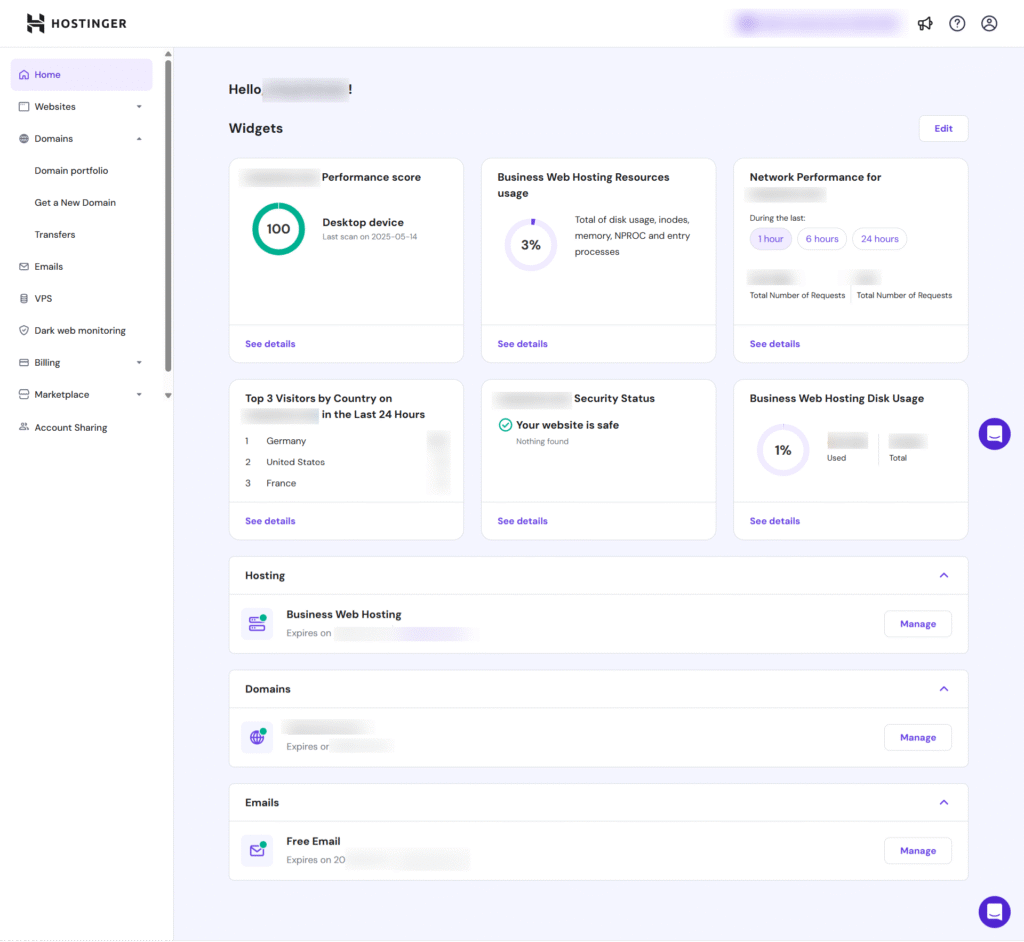Open the lower chat bubble button
Viewport: 1024px width, 942px height.
tap(994, 911)
